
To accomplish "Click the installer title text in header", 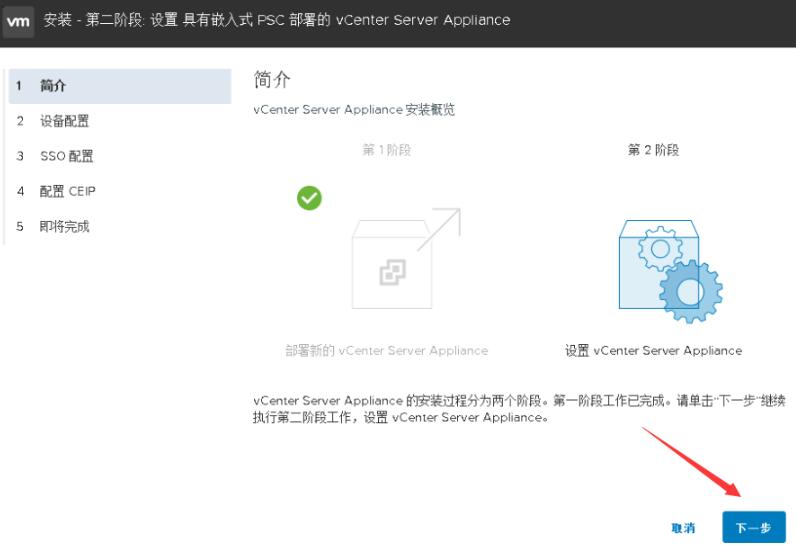I will 277,20.
